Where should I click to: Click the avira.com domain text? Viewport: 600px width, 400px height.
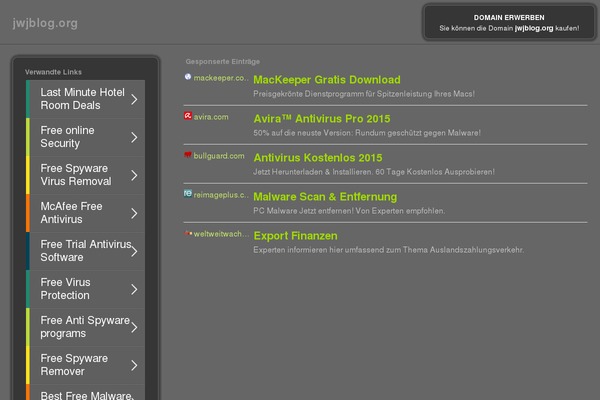click(211, 117)
